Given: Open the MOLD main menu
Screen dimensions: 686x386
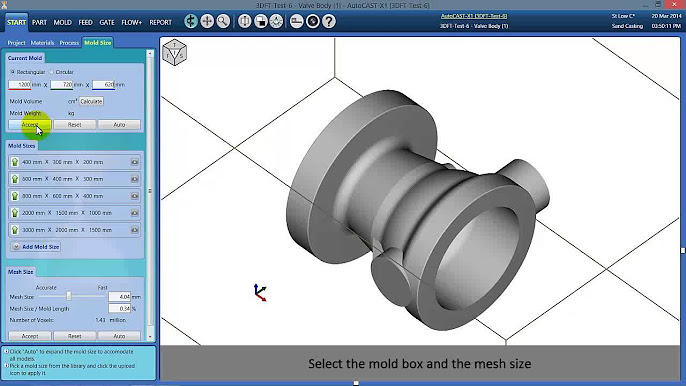Looking at the screenshot, I should click(63, 22).
